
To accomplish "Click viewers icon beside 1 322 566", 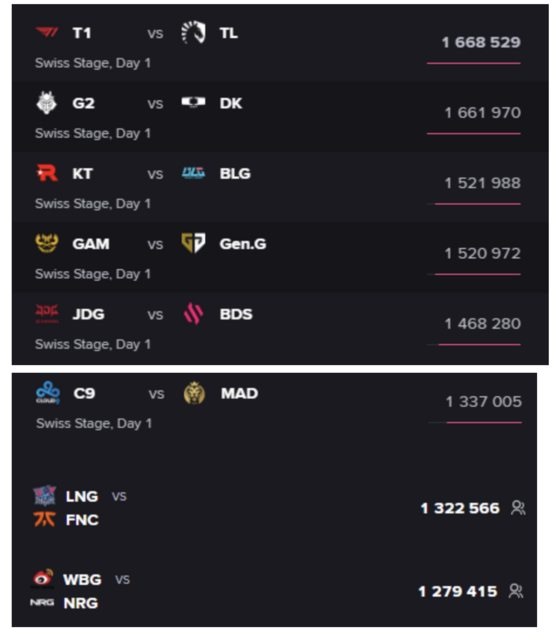I will (518, 508).
